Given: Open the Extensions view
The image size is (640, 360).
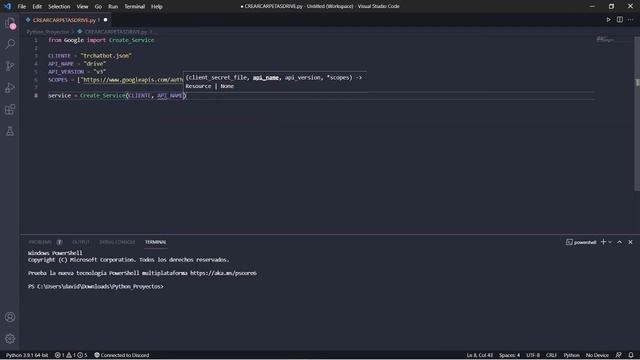Looking at the screenshot, I should tap(10, 109).
